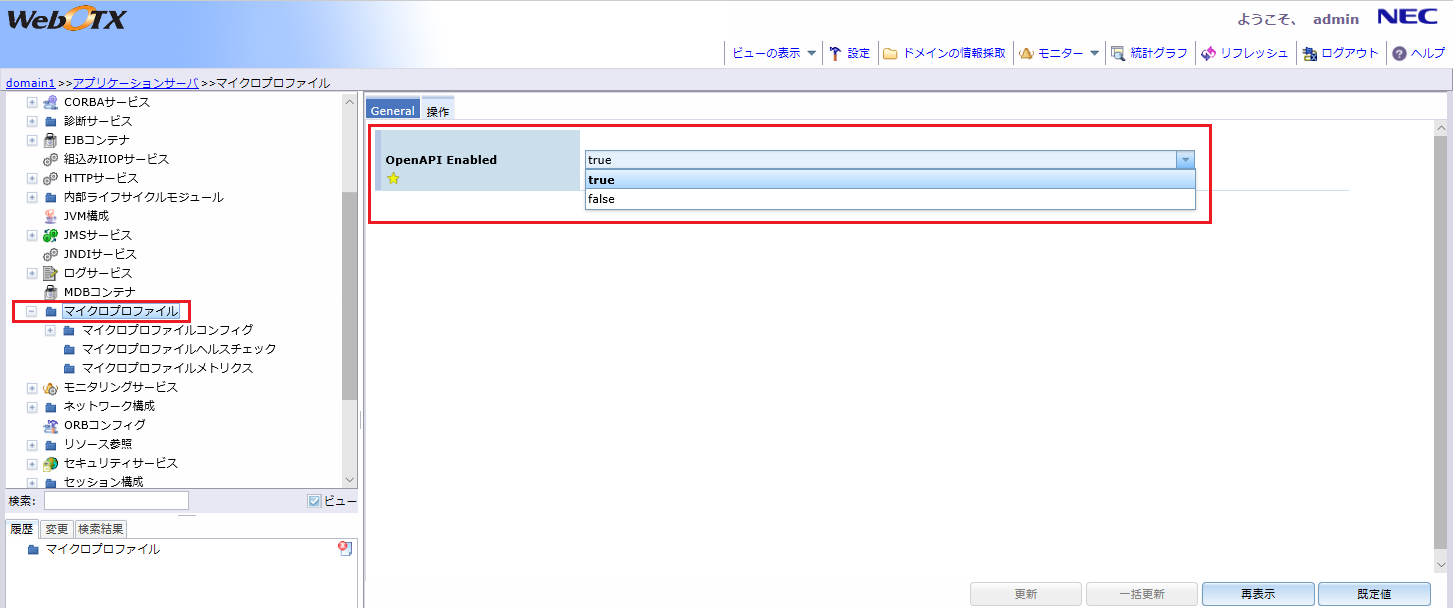Click the 検索 search input field
The width and height of the screenshot is (1453, 608).
tap(116, 500)
